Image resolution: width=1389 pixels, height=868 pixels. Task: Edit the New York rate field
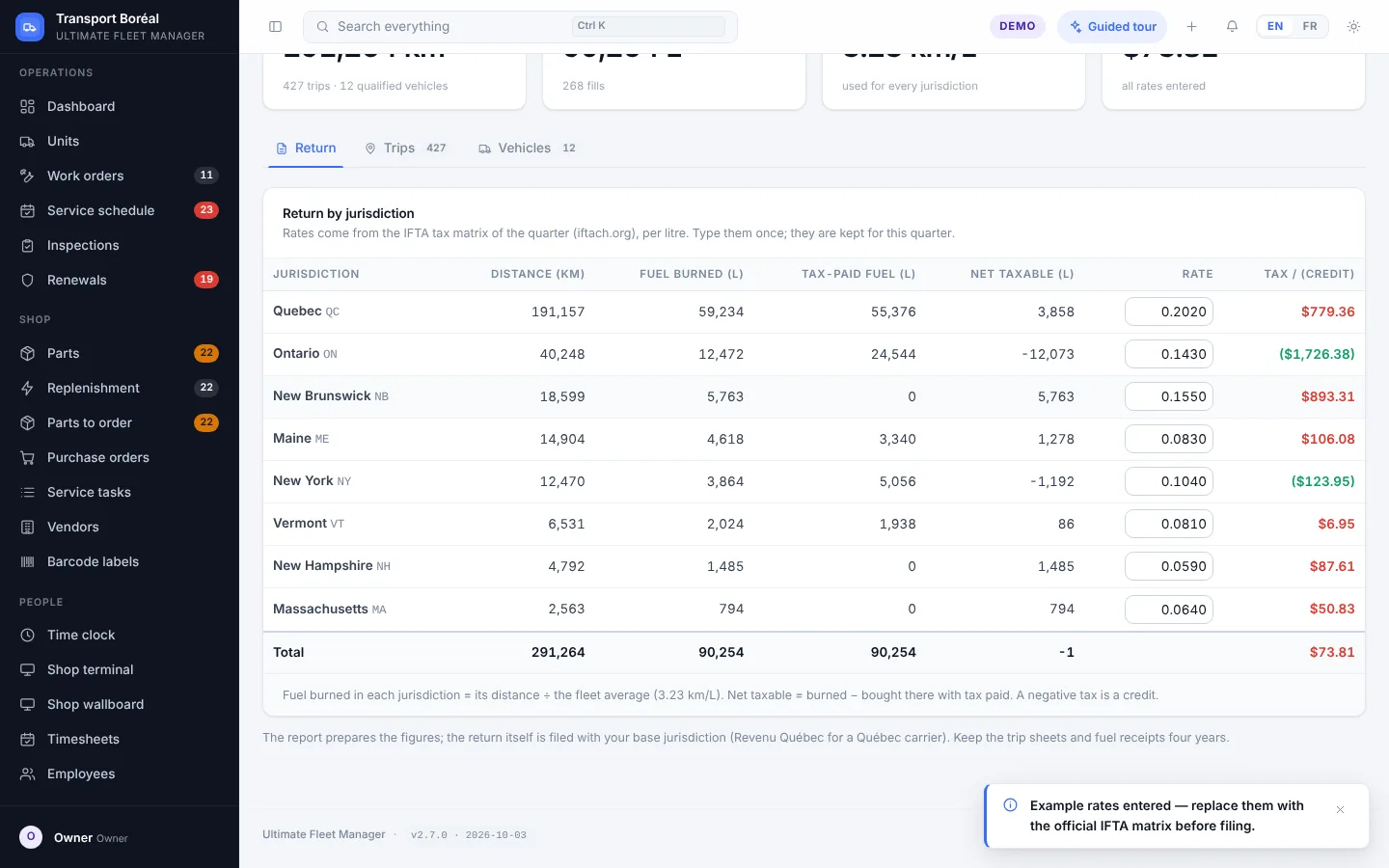(x=1169, y=481)
